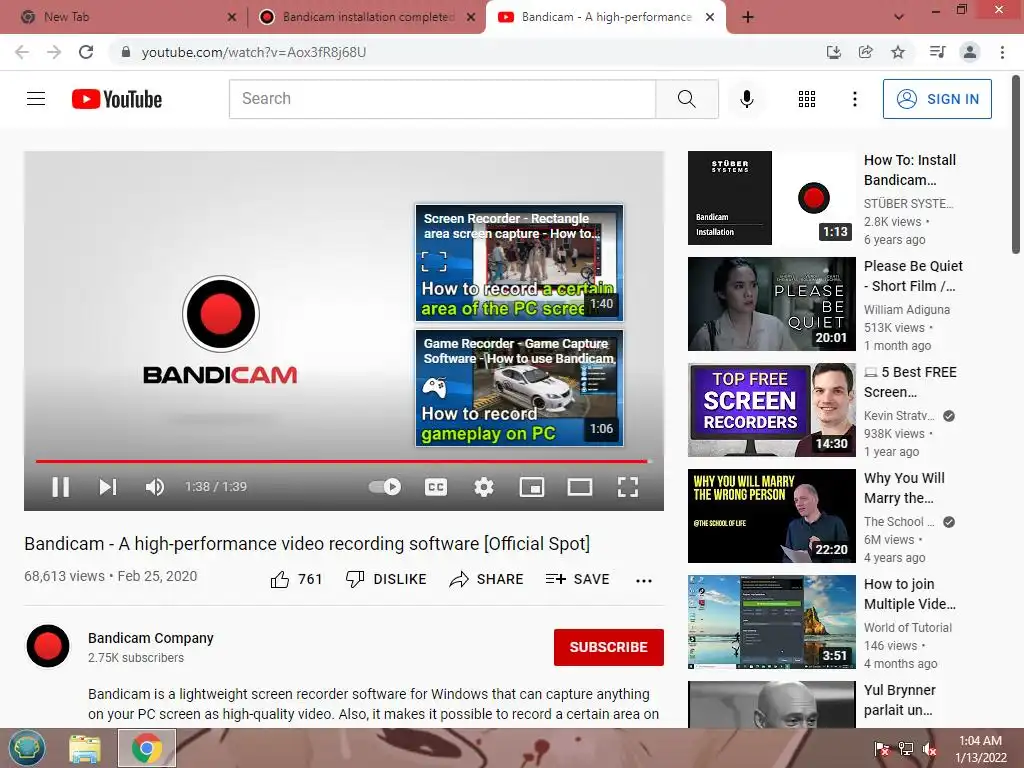
Task: Open 'How to join Multiple Vide...' video
Action: pyautogui.click(x=771, y=622)
